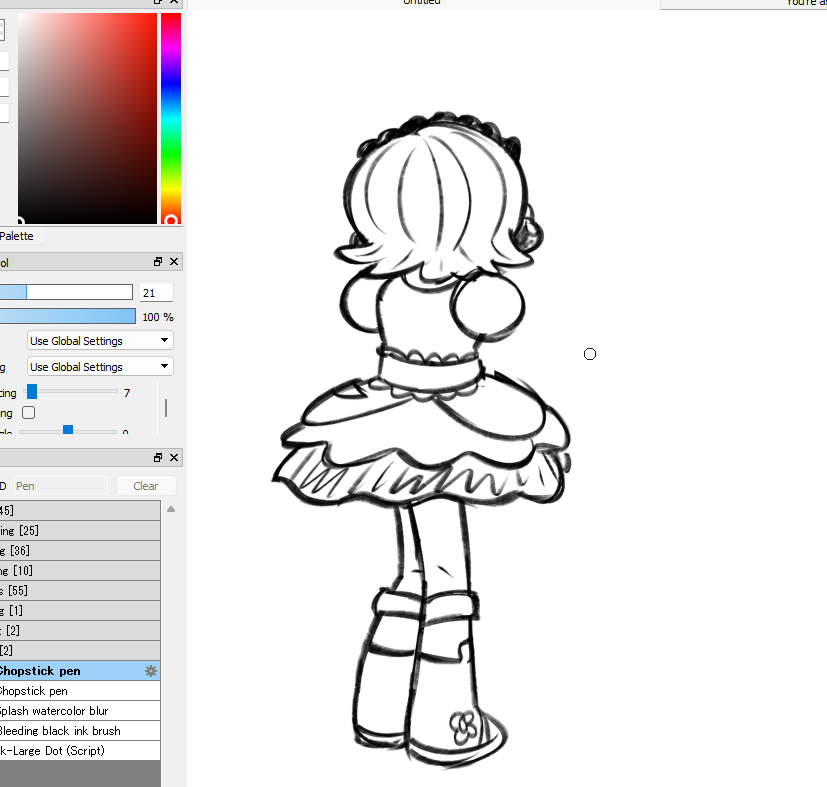
Task: Click the 100 % opacity value
Action: click(x=158, y=317)
